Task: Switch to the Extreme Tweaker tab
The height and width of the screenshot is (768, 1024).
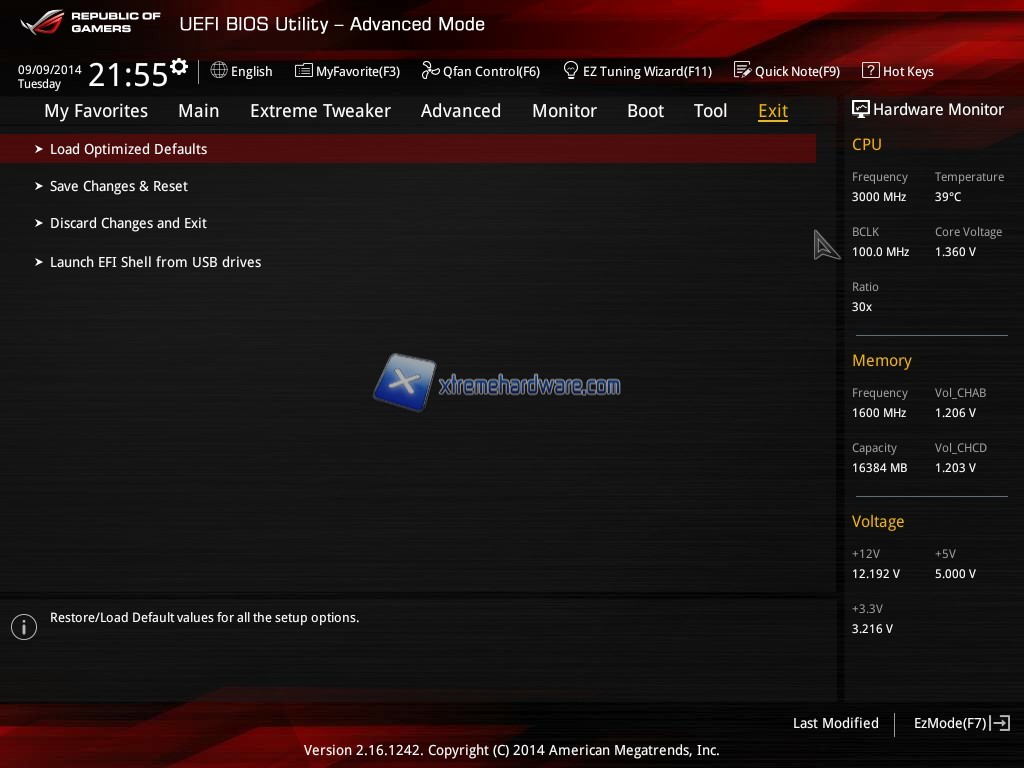Action: click(x=320, y=111)
